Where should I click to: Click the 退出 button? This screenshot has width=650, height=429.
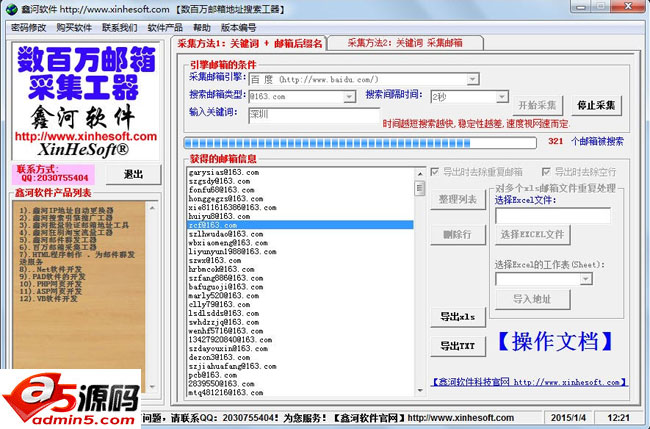coord(133,175)
